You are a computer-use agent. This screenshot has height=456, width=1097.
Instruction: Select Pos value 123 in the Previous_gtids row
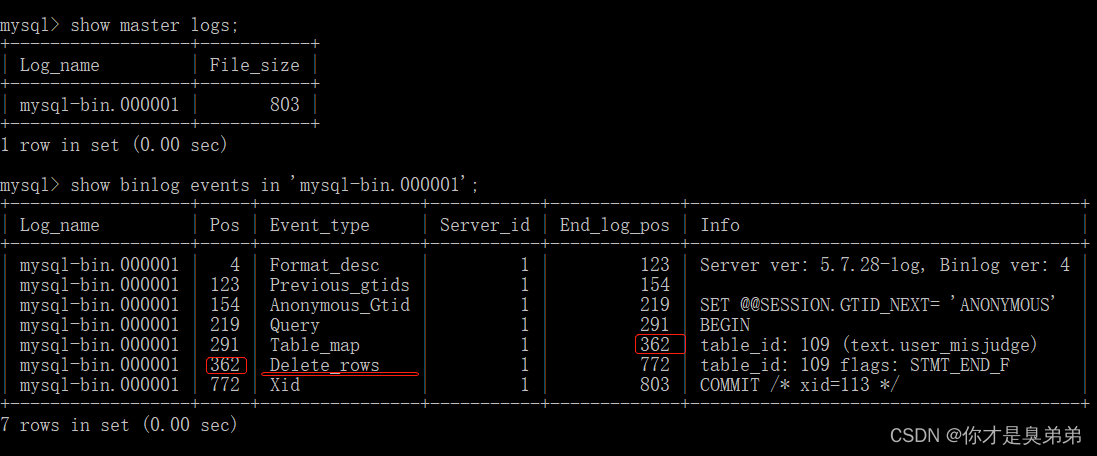tap(225, 285)
